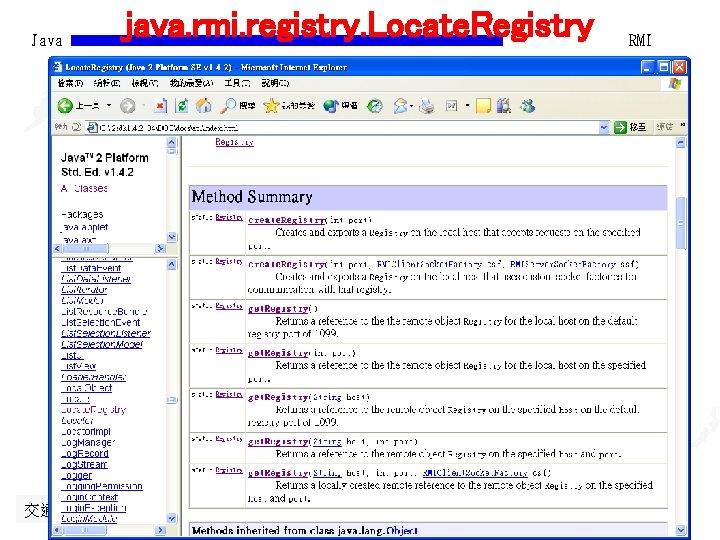Viewport: 720px width, 540px height.
Task: Click the Windows flag logo in the menu bar
Action: [x=675, y=84]
